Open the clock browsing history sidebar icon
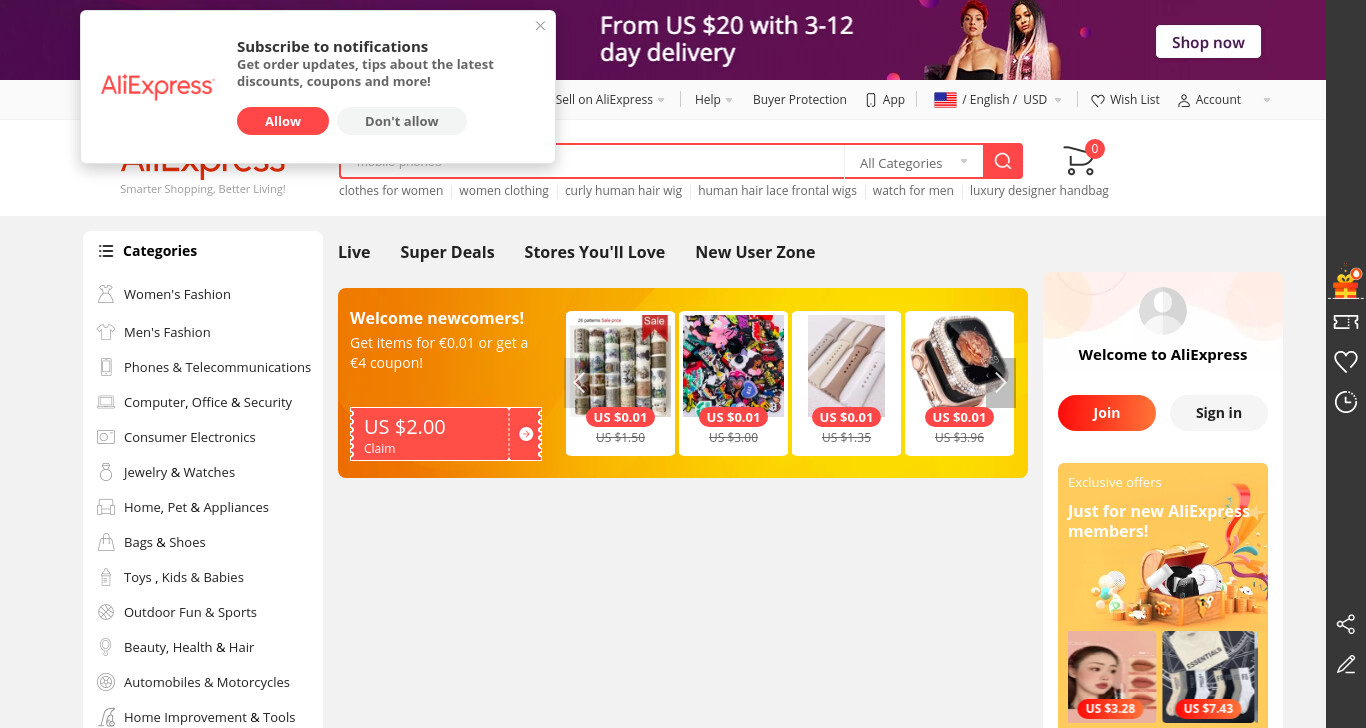 (x=1346, y=402)
